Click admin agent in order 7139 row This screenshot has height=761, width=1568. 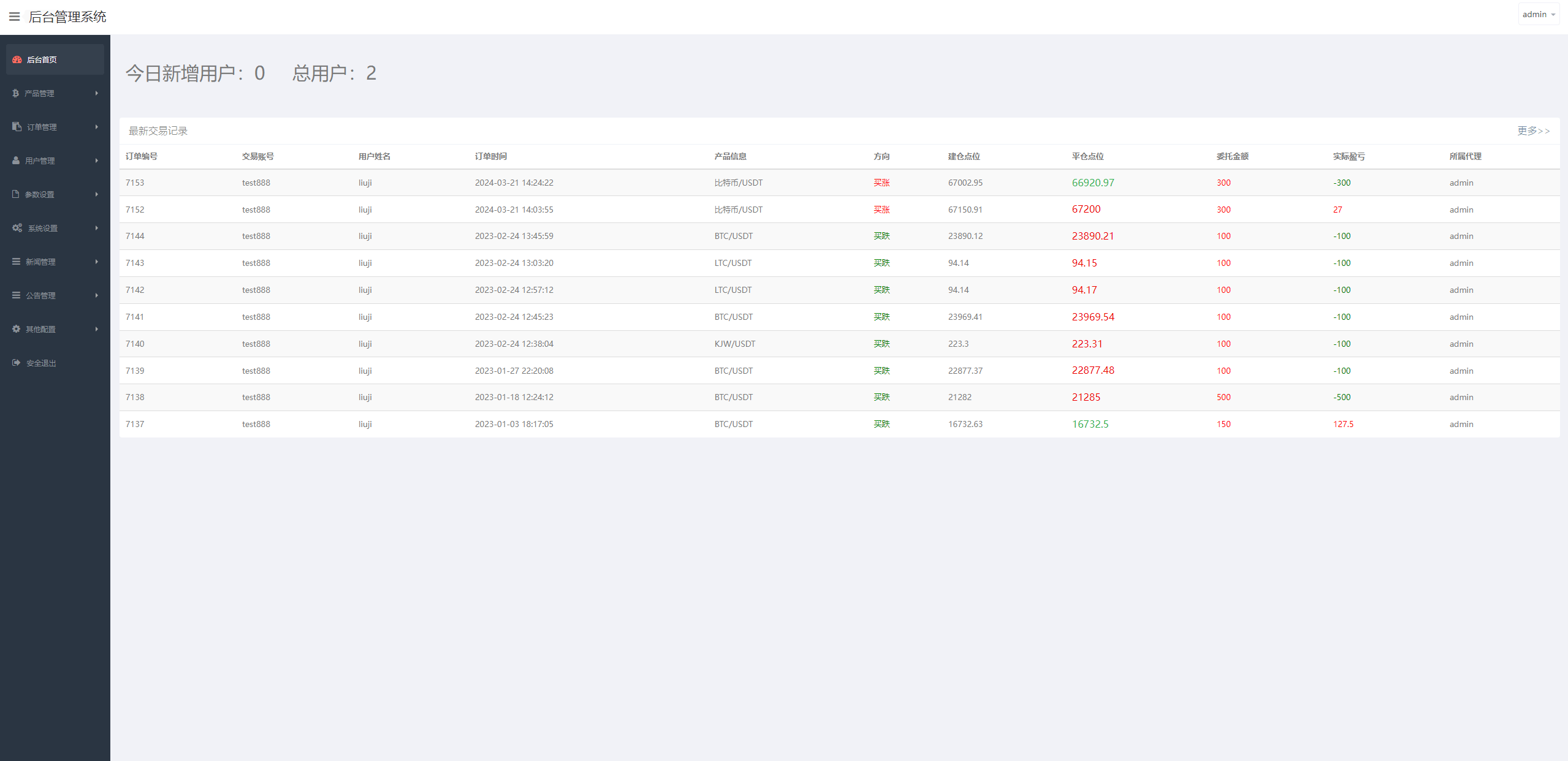[x=1461, y=371]
